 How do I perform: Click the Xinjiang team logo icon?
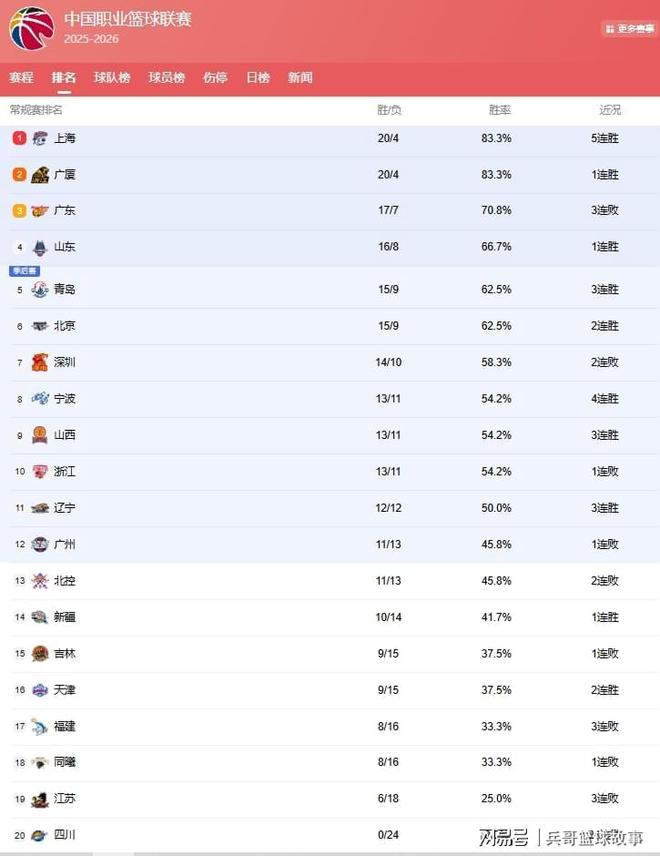click(40, 617)
